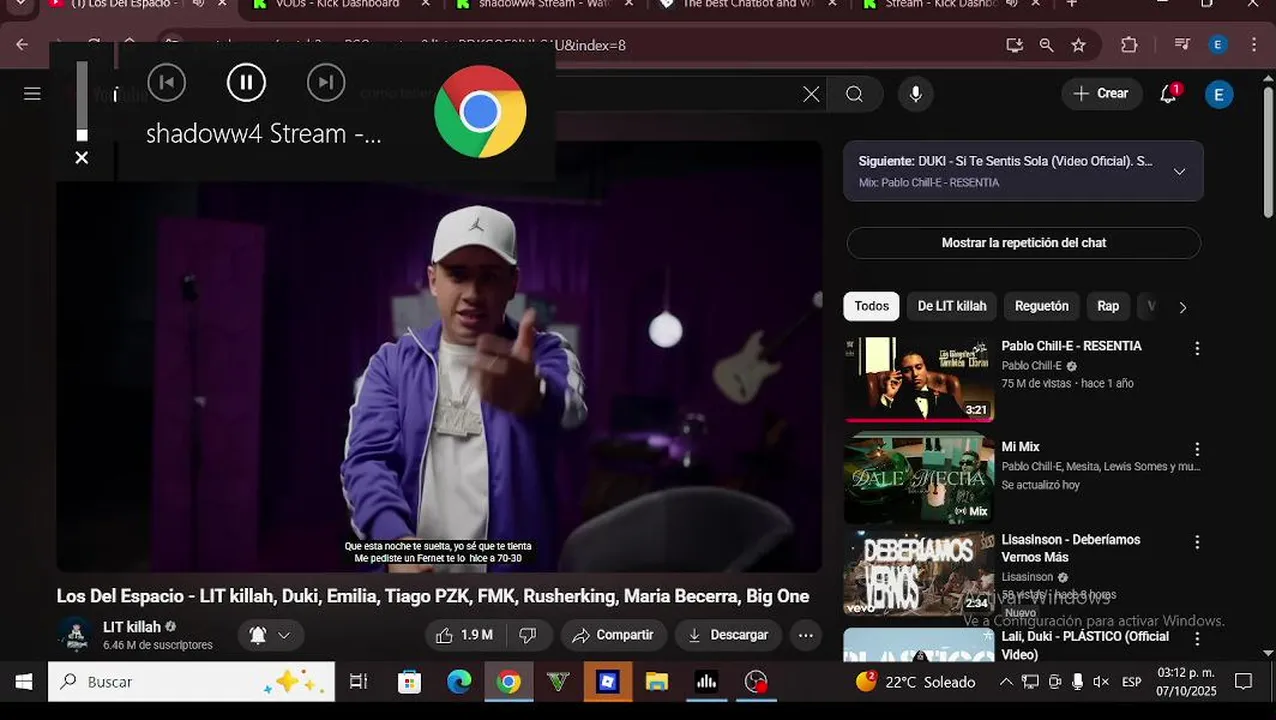Open Microsoft Store from taskbar
1276x720 pixels.
[409, 682]
